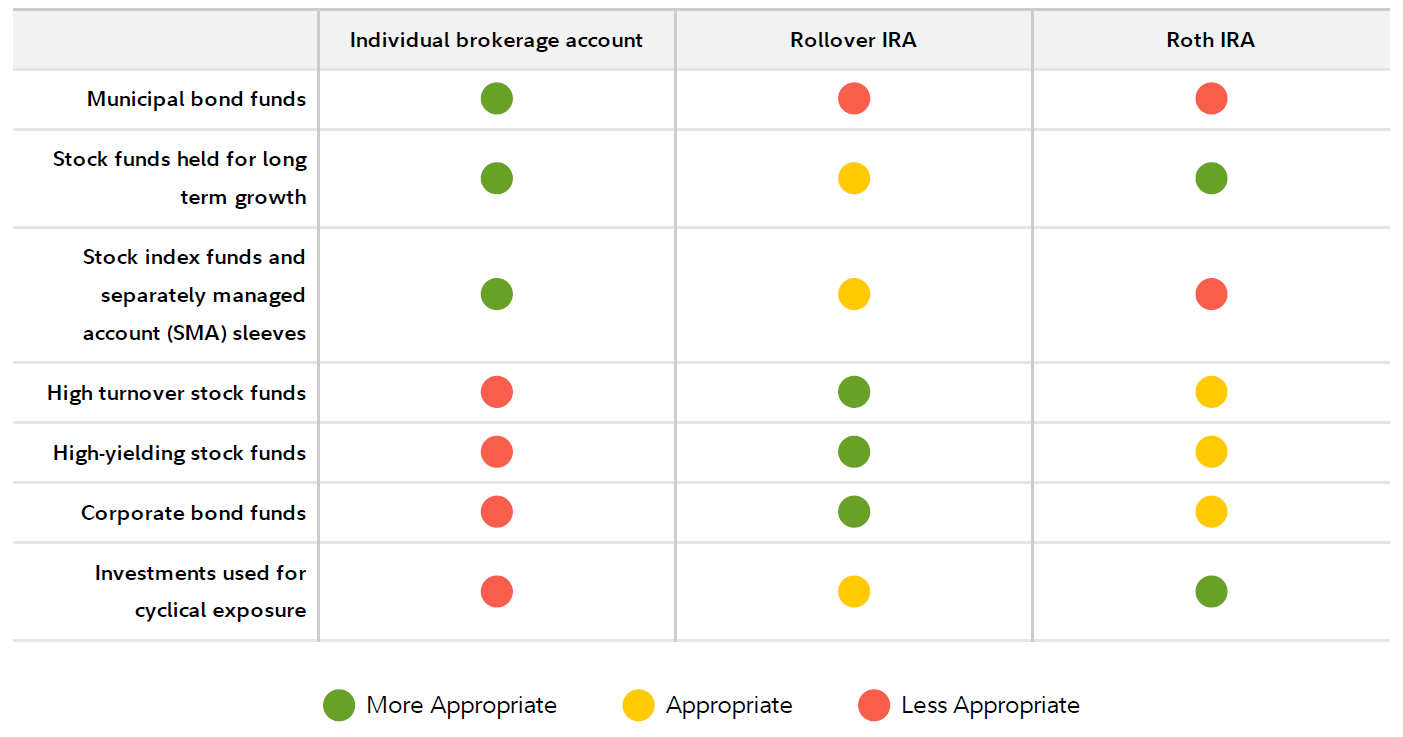
Task: Click the SMA sleeves brokerage account green dot
Action: click(x=496, y=294)
